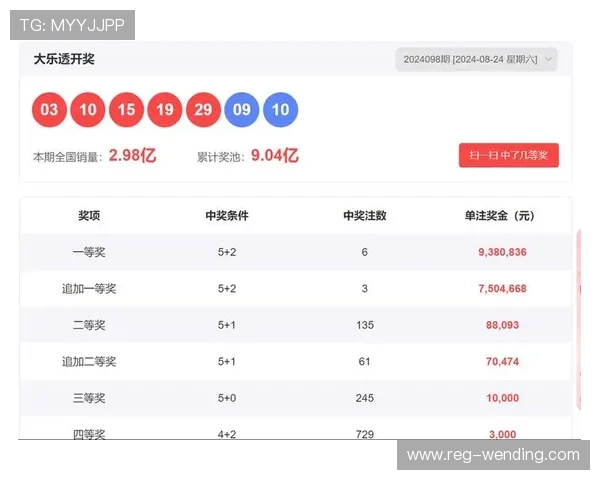Select the 追加一等奖 row label
Viewport: 600px width, 480px height.
click(89, 289)
